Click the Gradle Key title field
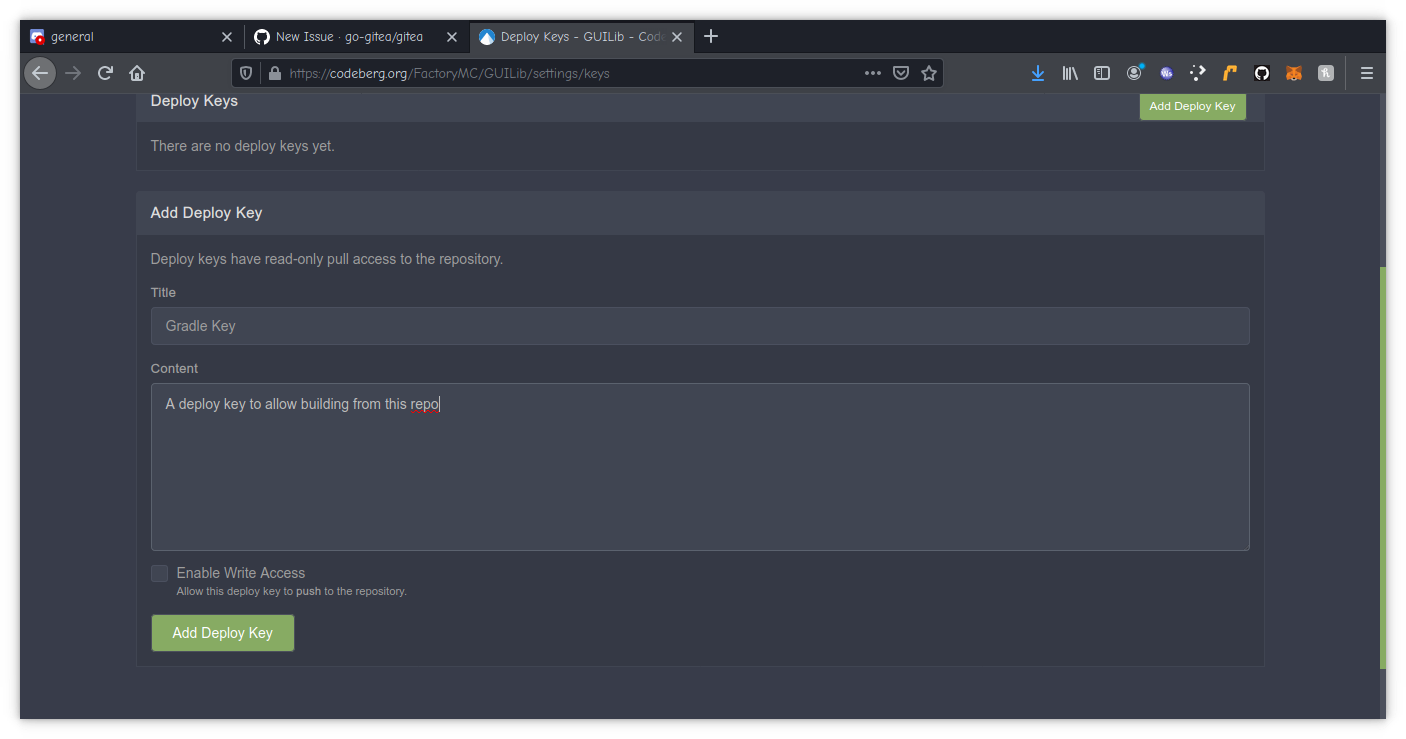This screenshot has height=739, width=1406. pos(700,325)
